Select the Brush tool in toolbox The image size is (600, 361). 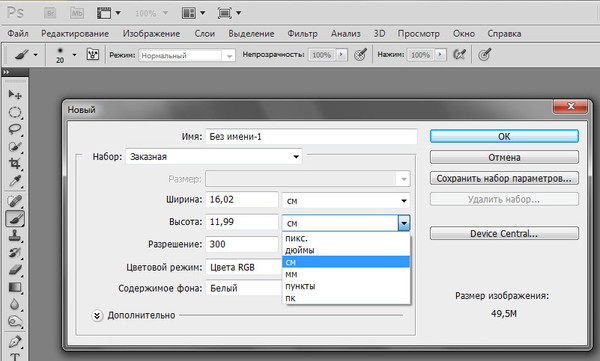pos(15,219)
